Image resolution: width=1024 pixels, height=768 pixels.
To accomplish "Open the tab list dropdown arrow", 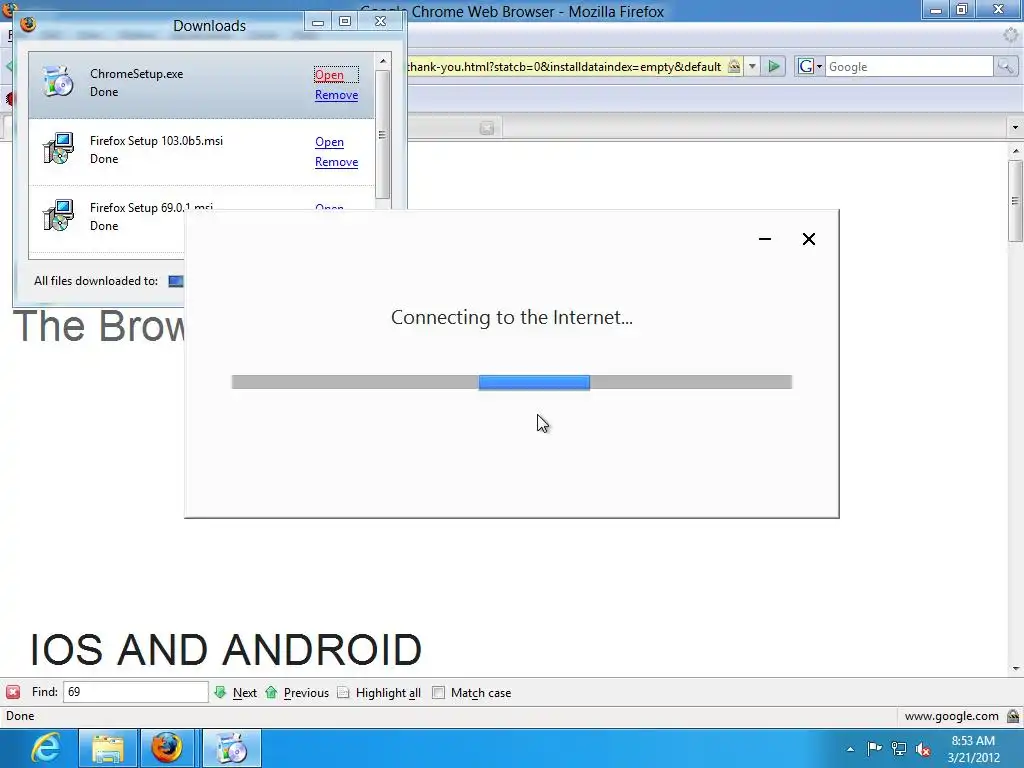I will (1015, 127).
